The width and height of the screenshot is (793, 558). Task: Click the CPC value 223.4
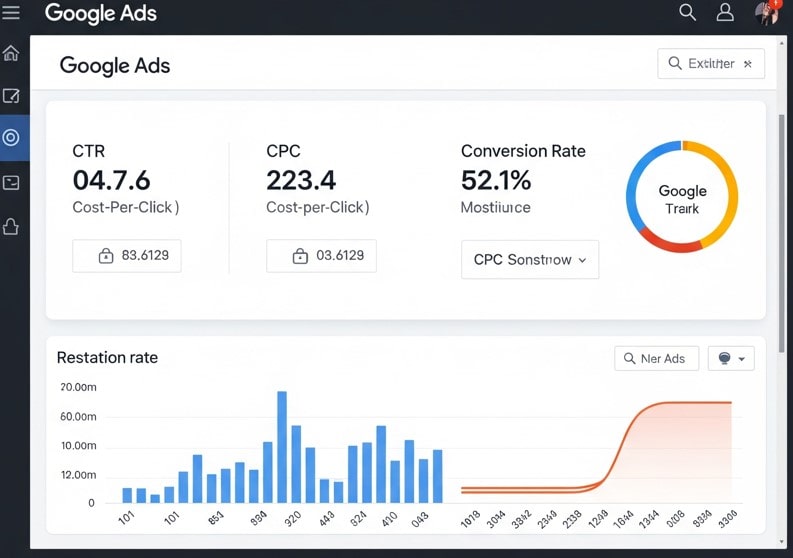click(x=301, y=181)
